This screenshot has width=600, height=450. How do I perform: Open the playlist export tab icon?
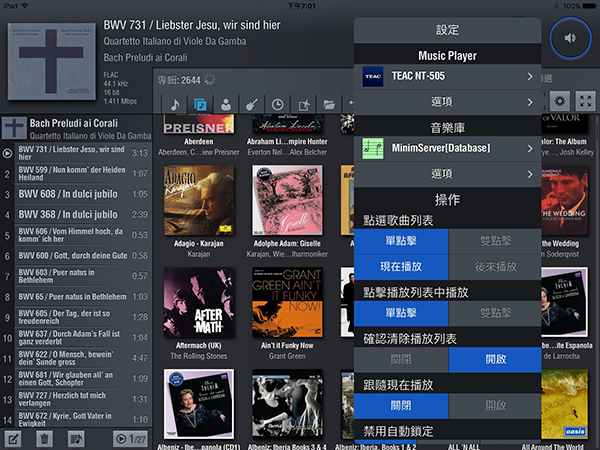(x=303, y=104)
